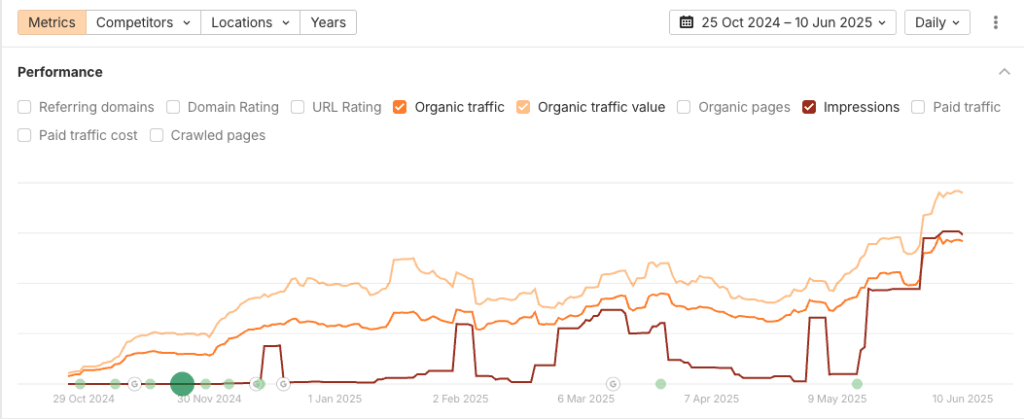The height and width of the screenshot is (419, 1024).
Task: Click the green dot marker near 9 May 2025
Action: [x=857, y=383]
